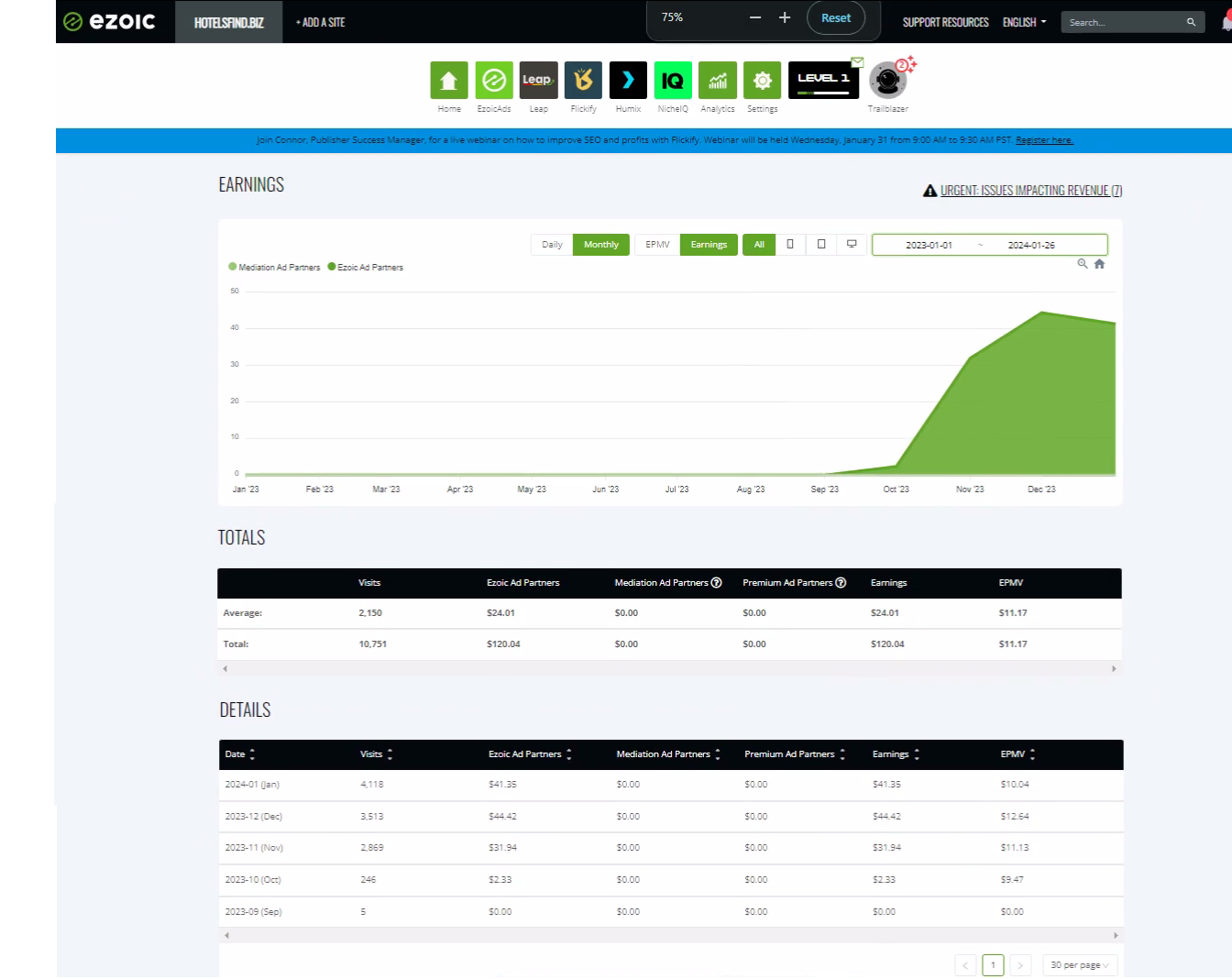Click the Reset zoom button

(x=836, y=17)
